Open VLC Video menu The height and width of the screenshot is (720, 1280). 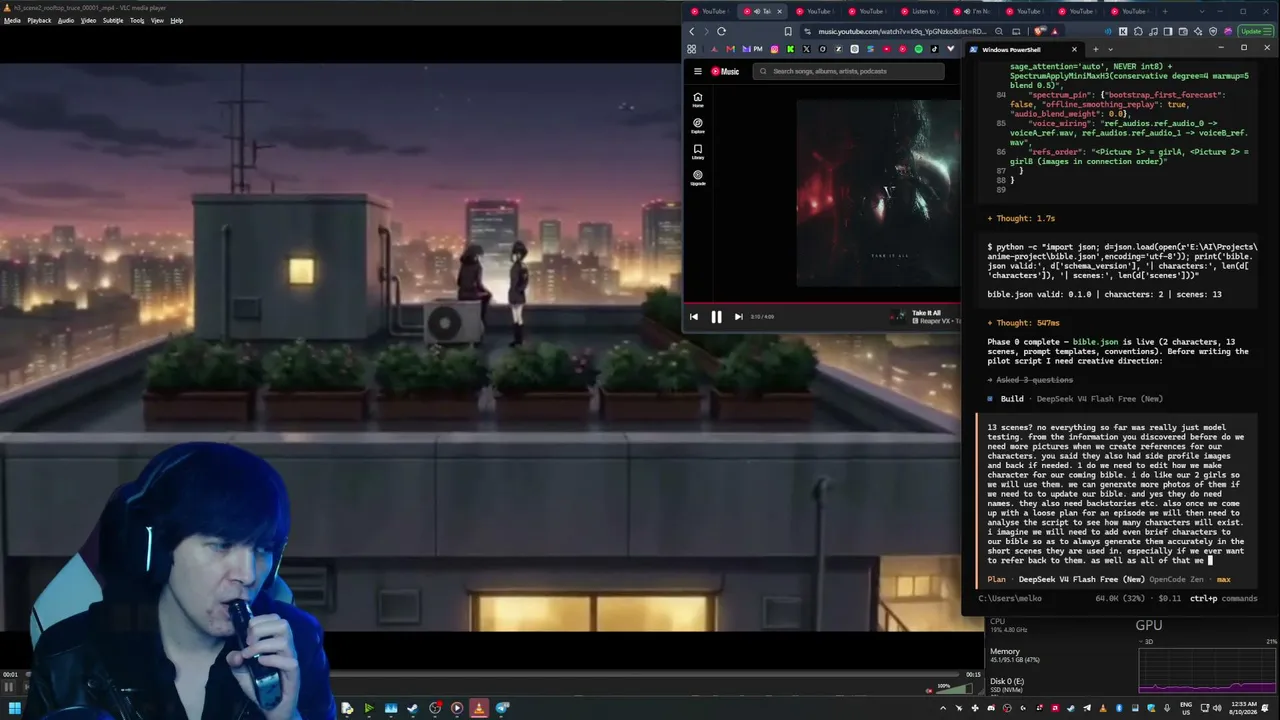88,20
